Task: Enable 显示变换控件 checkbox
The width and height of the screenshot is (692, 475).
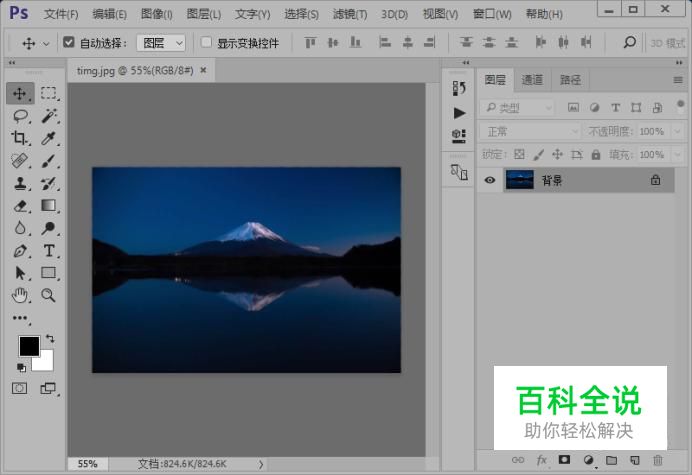Action: [x=206, y=42]
